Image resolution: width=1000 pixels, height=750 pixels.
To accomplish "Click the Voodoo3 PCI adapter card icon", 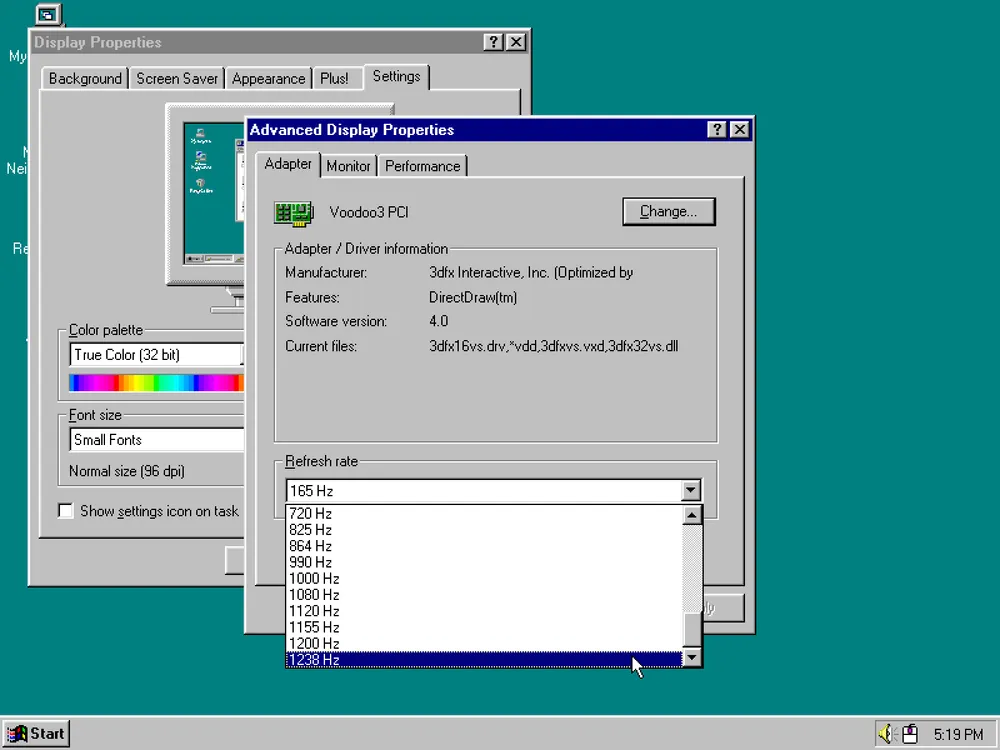I will (x=293, y=212).
